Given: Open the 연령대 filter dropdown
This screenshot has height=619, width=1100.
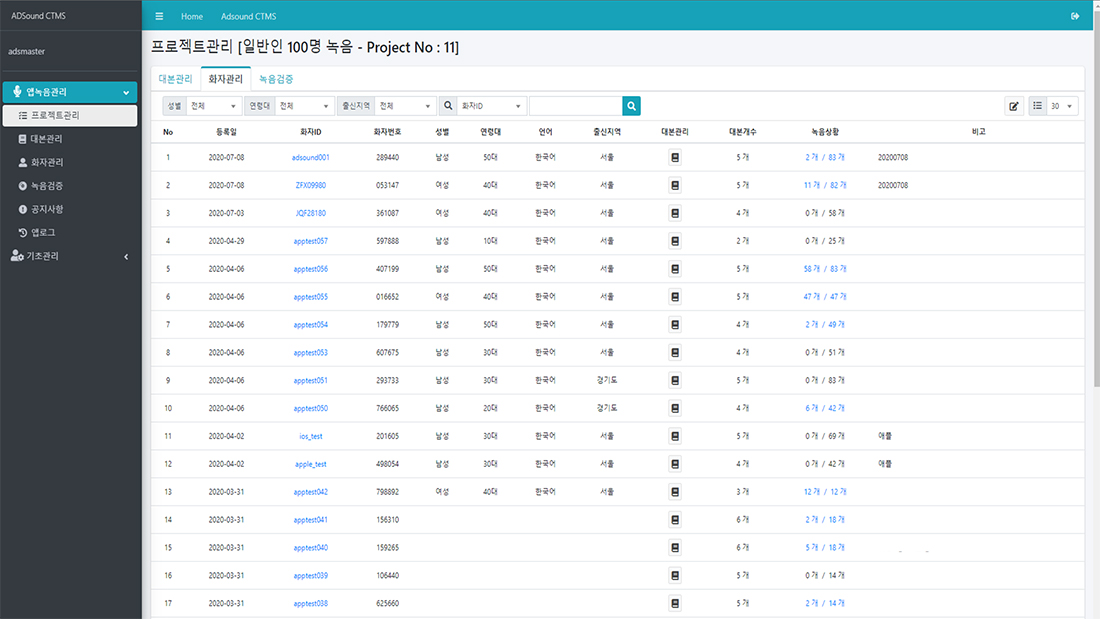Looking at the screenshot, I should pos(304,106).
